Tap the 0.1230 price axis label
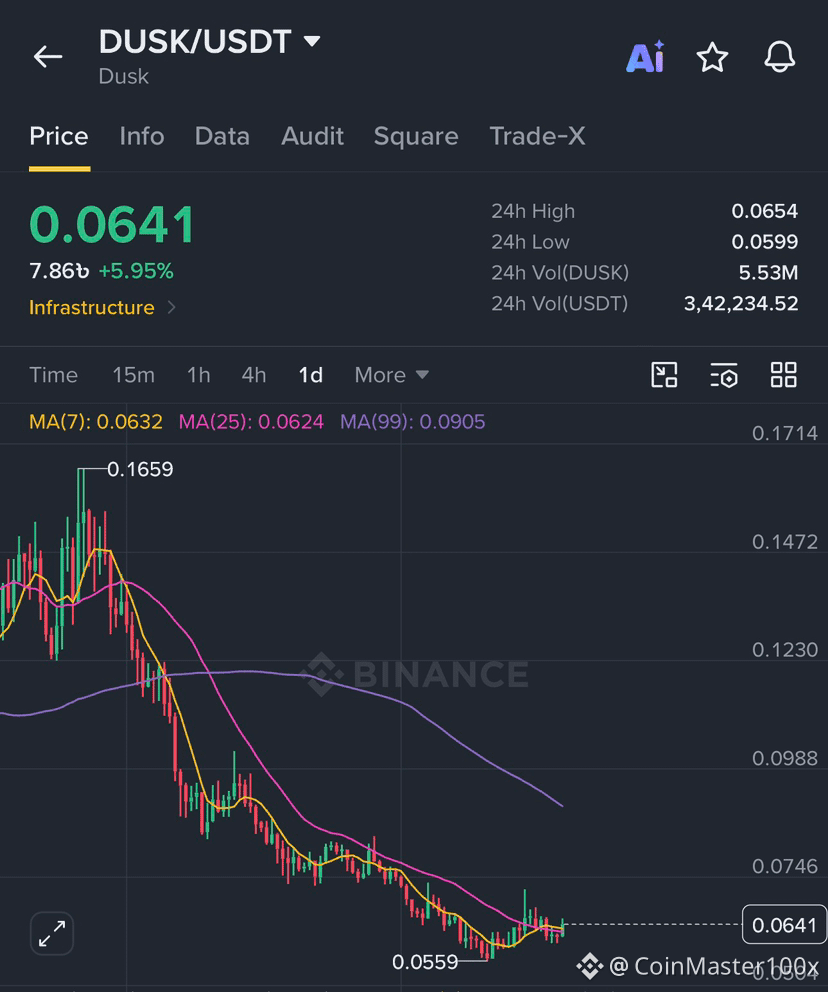 [x=784, y=650]
